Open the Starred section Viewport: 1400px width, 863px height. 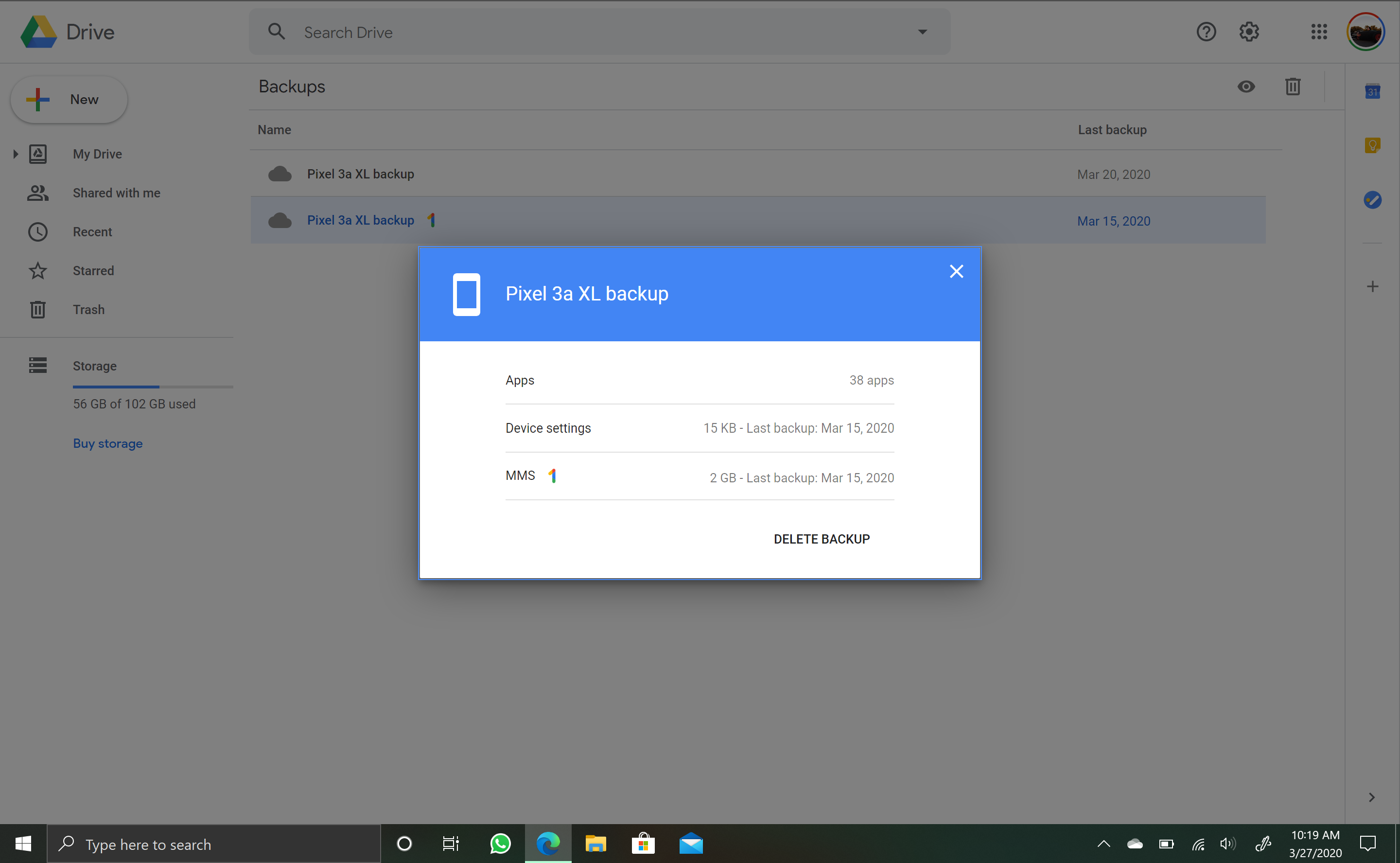[x=93, y=270]
